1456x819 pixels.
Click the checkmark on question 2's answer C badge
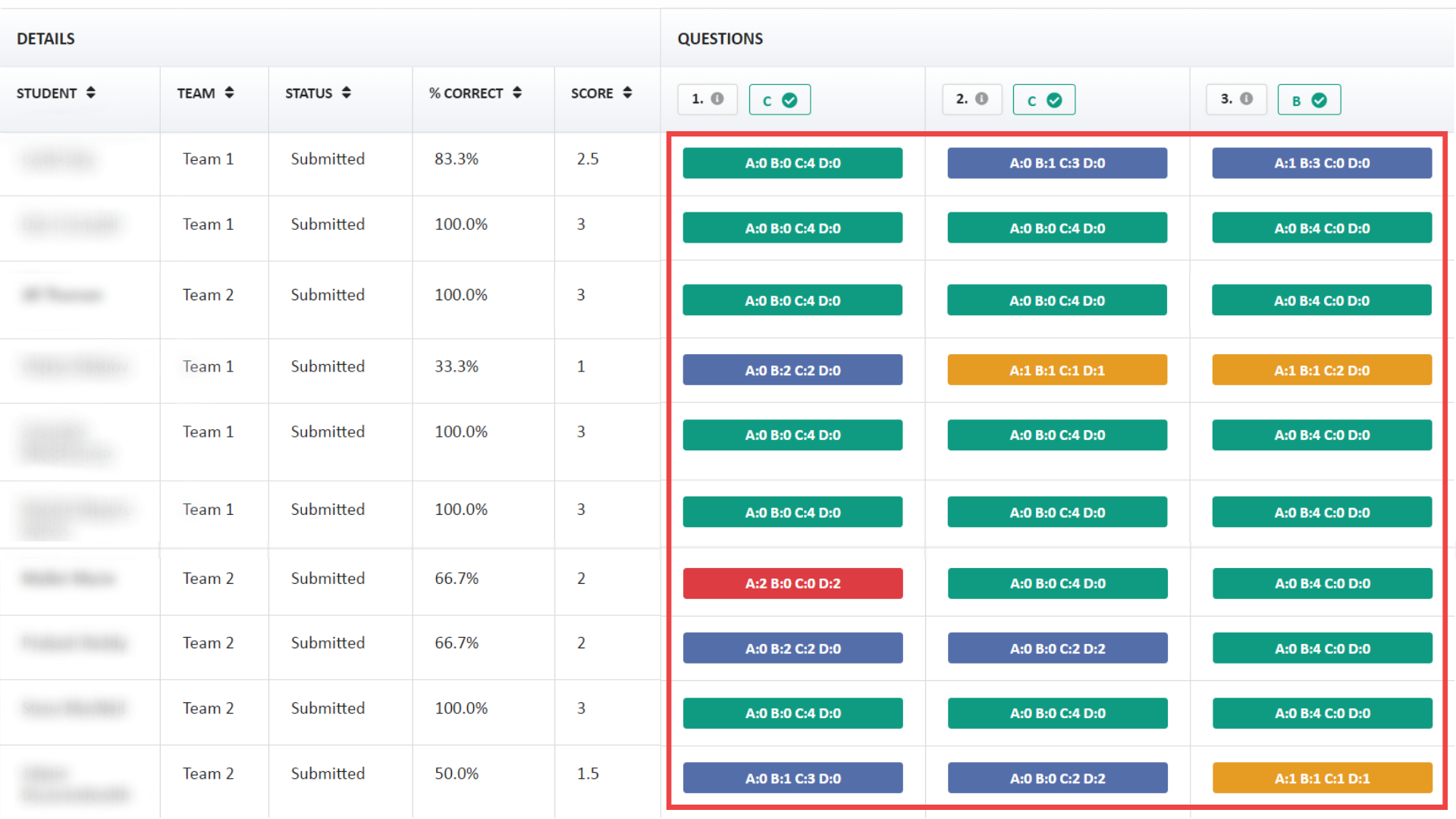coord(1054,99)
